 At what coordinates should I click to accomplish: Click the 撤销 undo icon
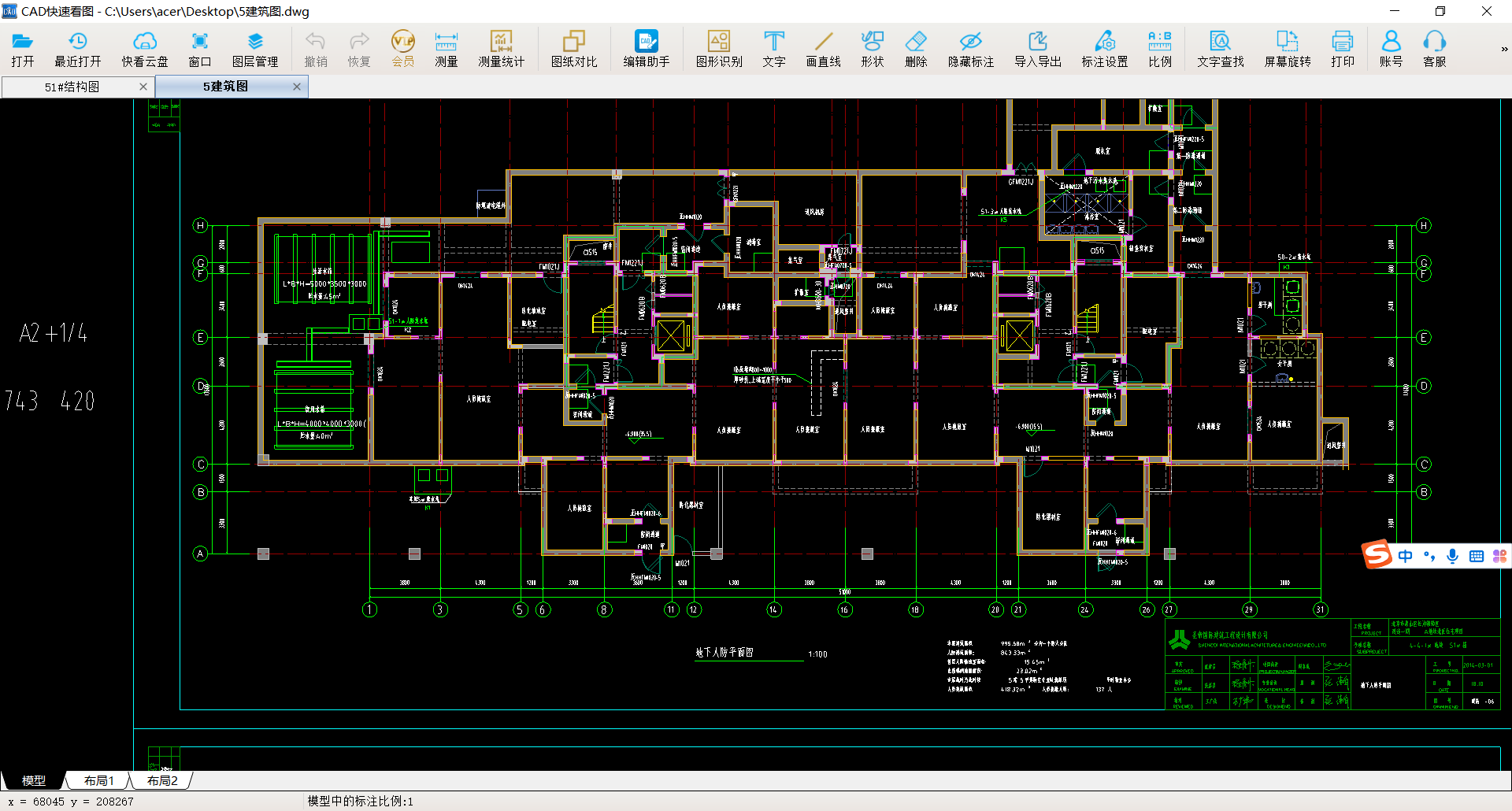click(x=316, y=50)
